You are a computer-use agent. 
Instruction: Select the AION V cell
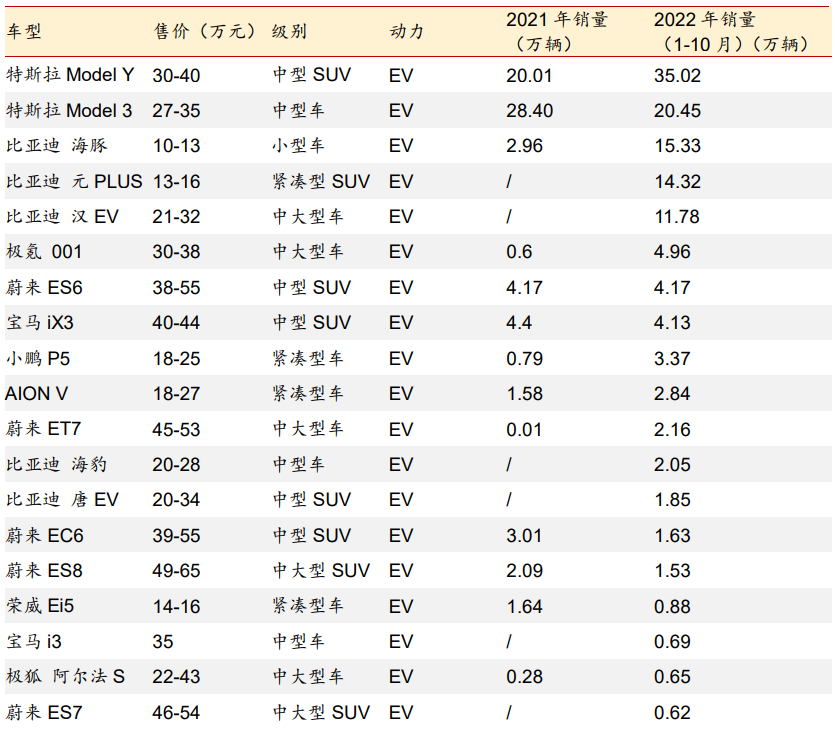[36, 394]
